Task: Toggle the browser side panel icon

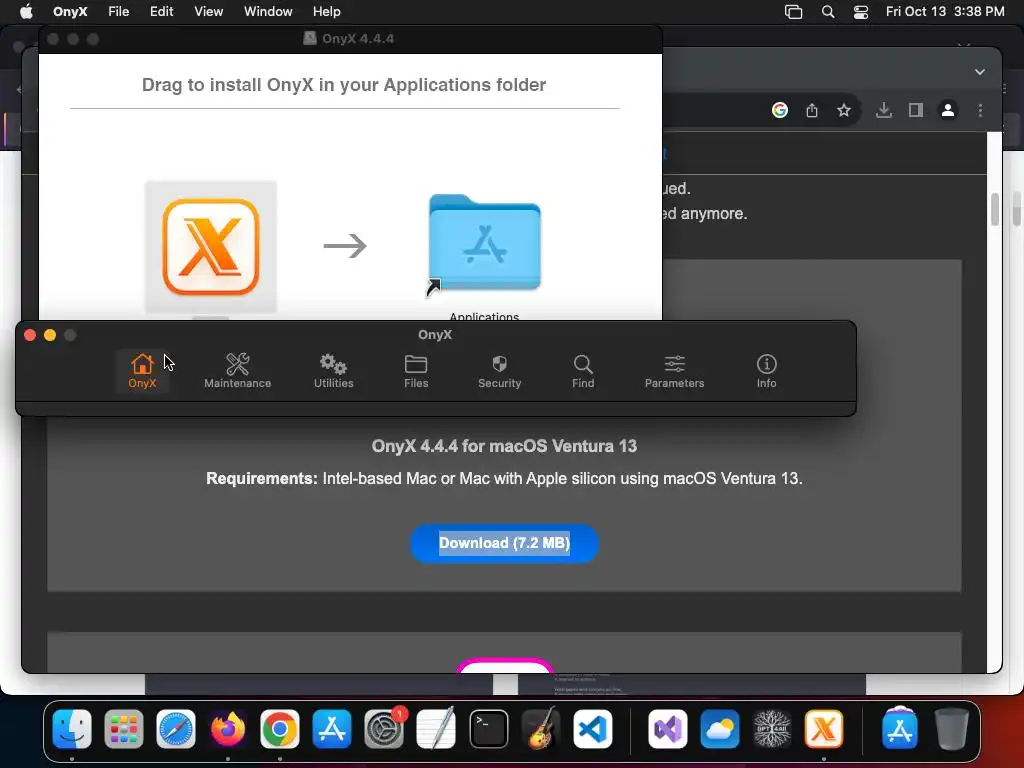Action: [x=916, y=110]
